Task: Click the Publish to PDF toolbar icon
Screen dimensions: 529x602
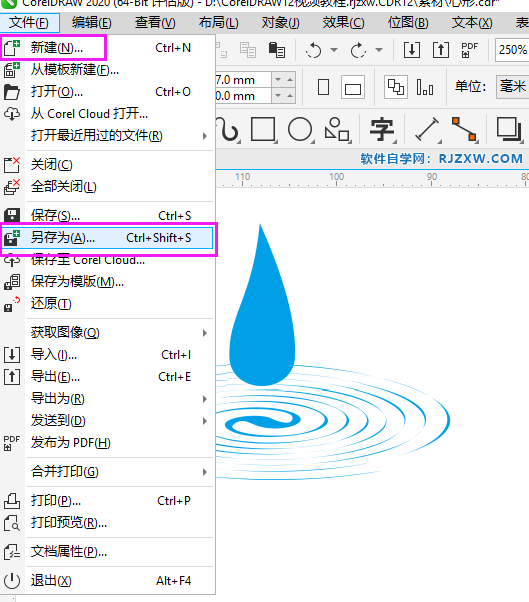Action: (x=469, y=50)
